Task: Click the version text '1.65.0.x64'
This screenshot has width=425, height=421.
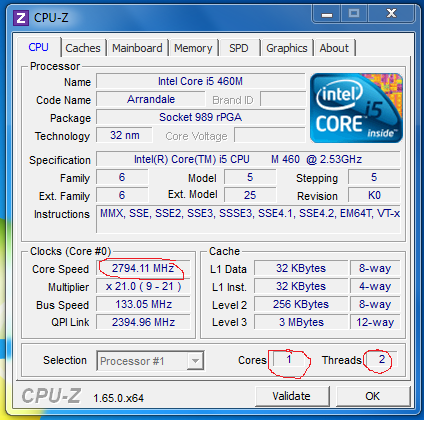Action: 119,398
